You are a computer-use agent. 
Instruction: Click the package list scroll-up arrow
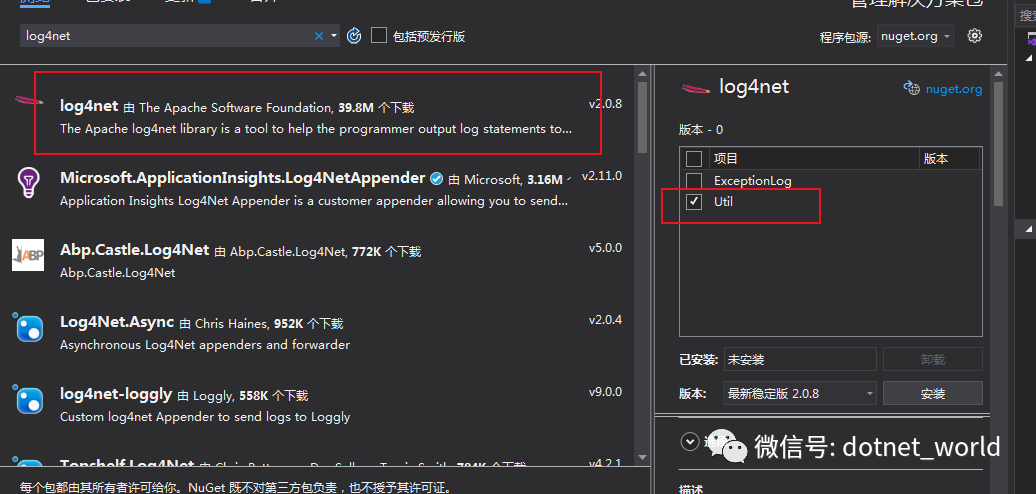tap(642, 72)
